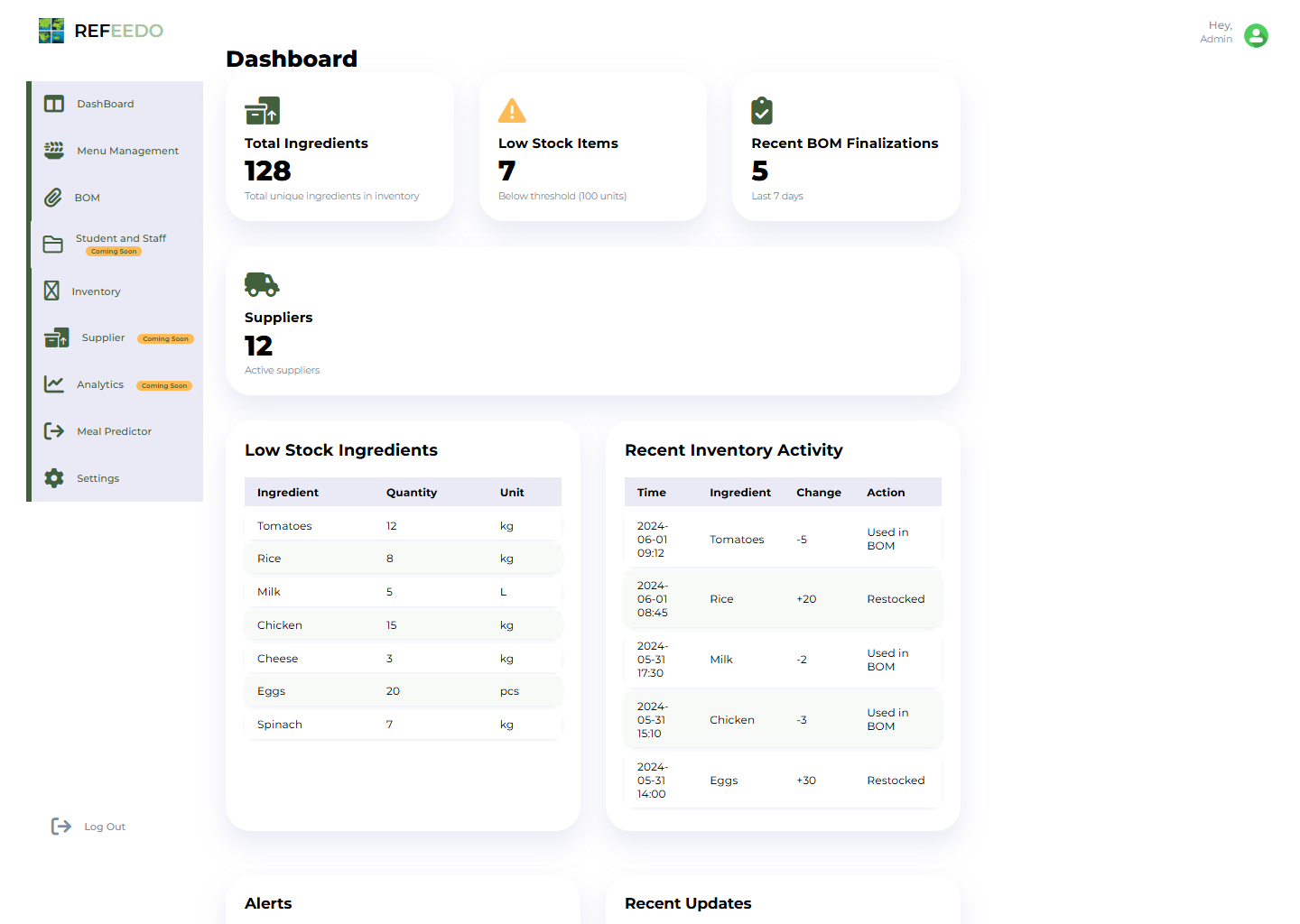The image size is (1300, 924).
Task: Select the Spinach row in Low Stock table
Action: point(403,725)
